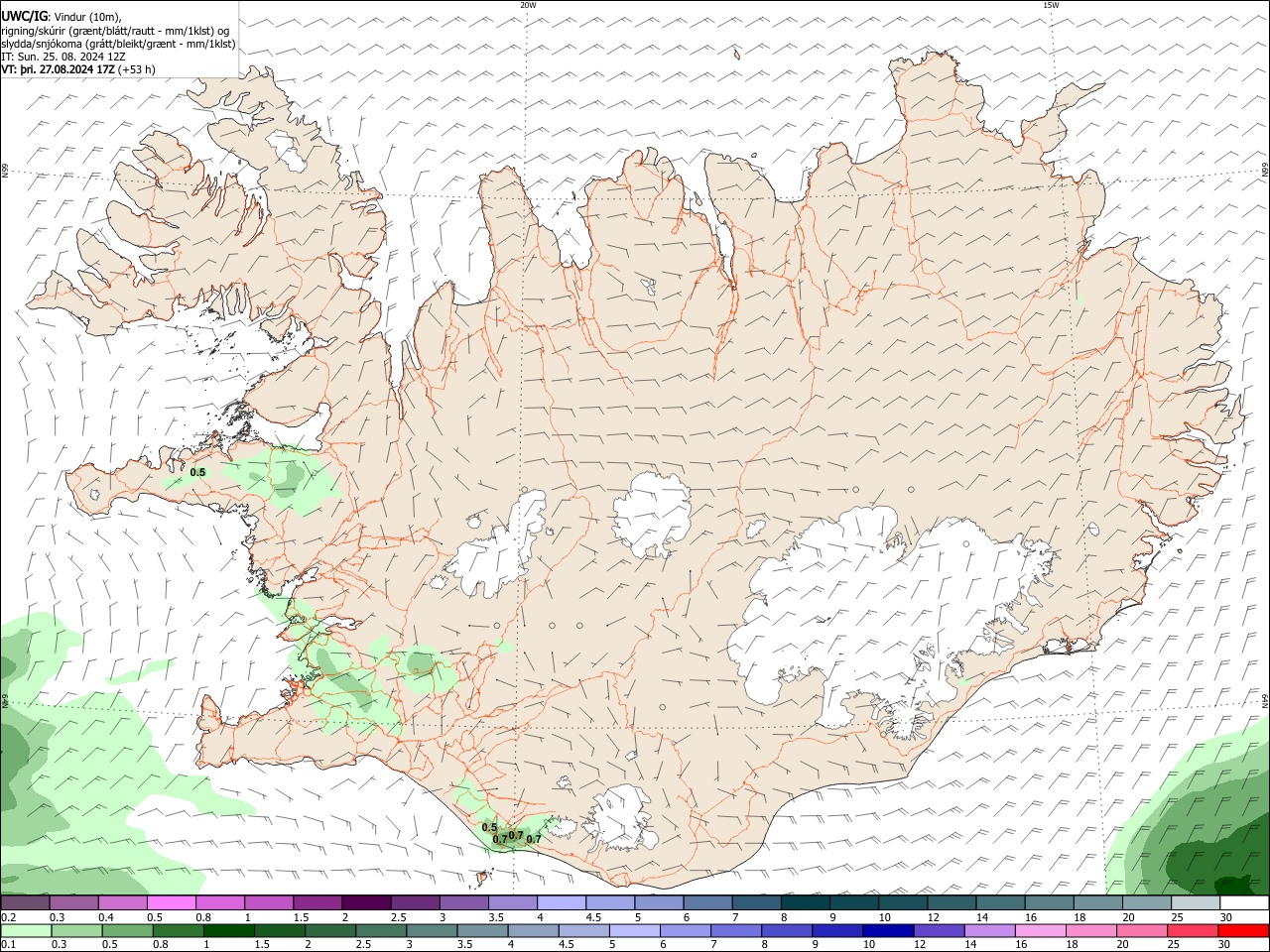Pick lower scale swatch between 0.5 and 0.8
Viewport: 1270px width, 952px height.
point(128,930)
